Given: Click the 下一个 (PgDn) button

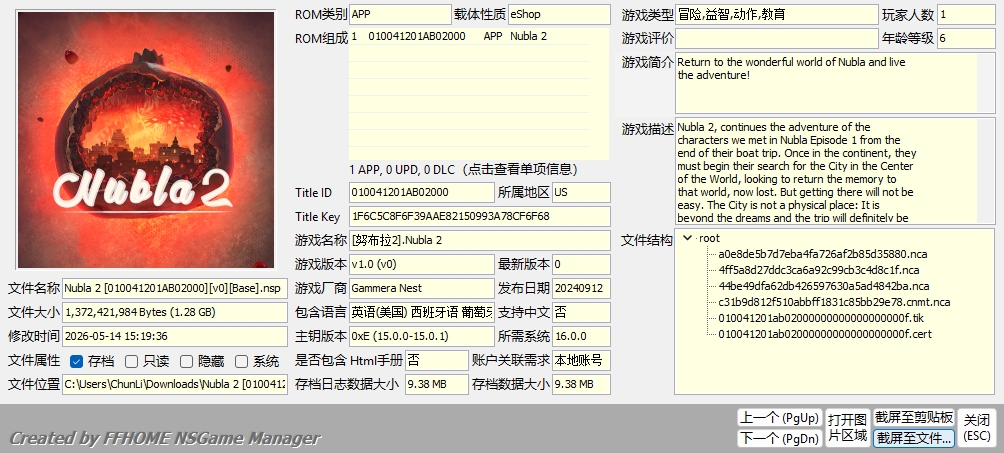Looking at the screenshot, I should coord(779,438).
